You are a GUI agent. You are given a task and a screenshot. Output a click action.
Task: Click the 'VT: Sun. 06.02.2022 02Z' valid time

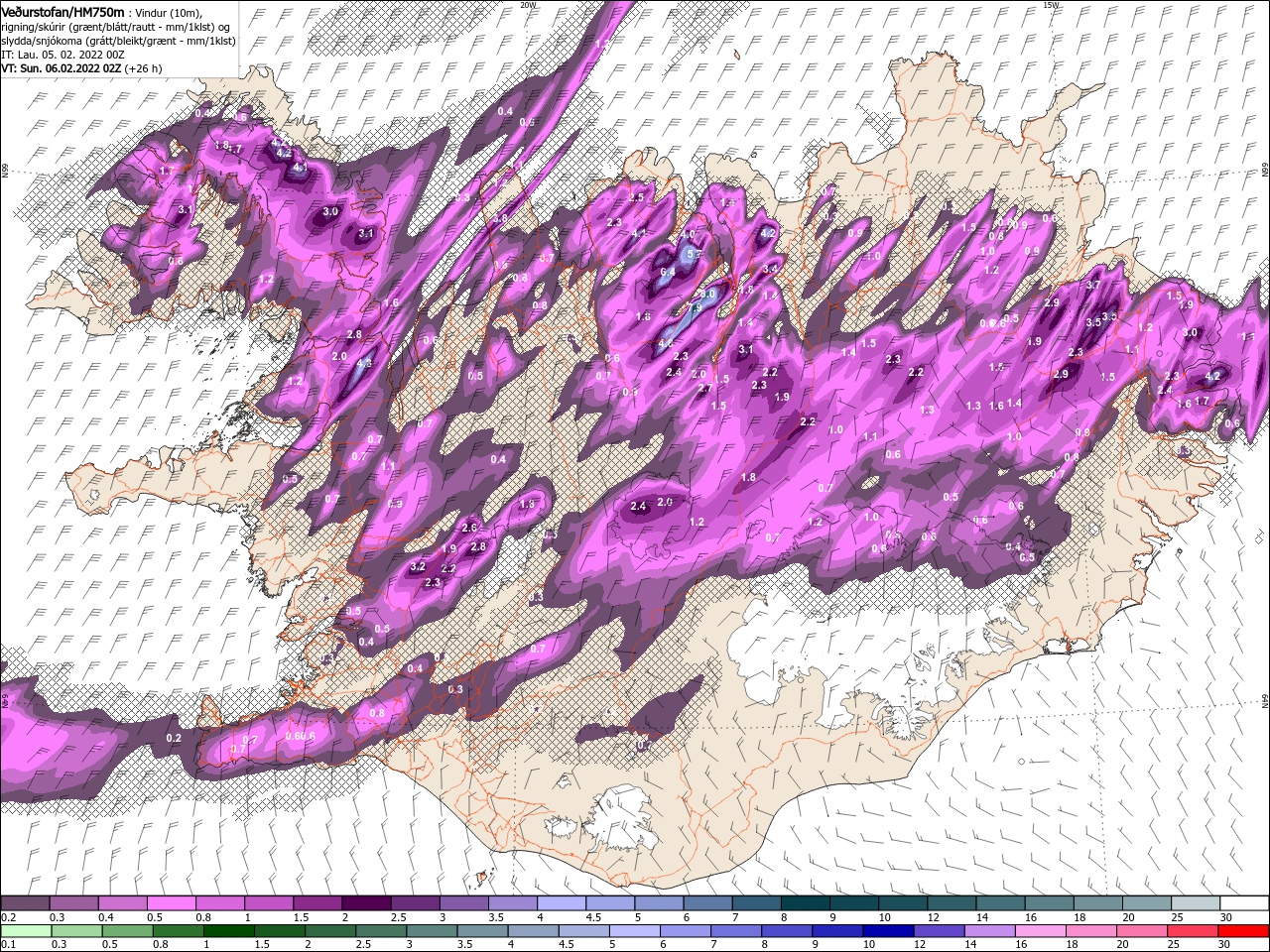[62, 68]
